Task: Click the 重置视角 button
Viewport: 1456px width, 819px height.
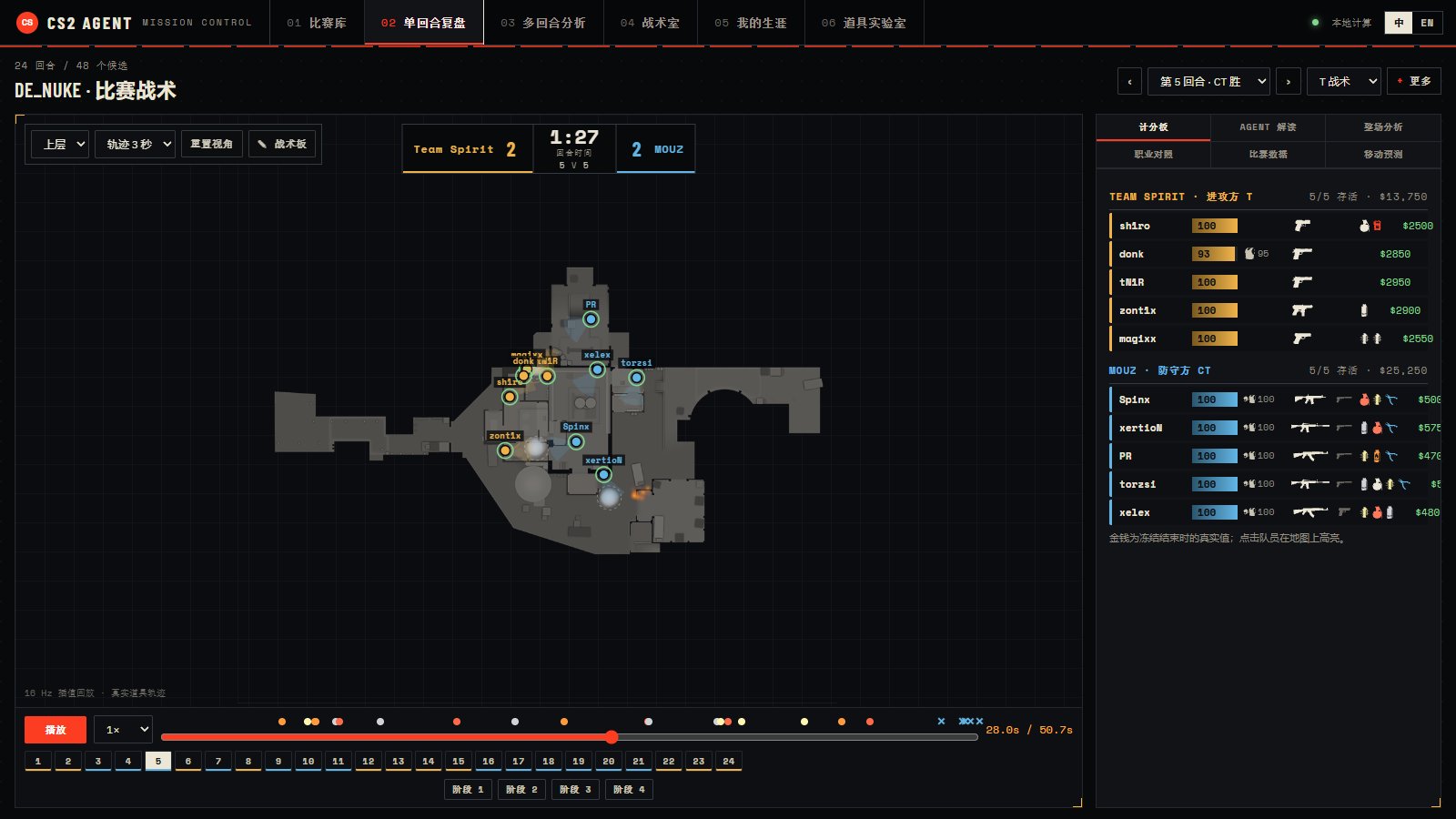Action: (x=211, y=144)
